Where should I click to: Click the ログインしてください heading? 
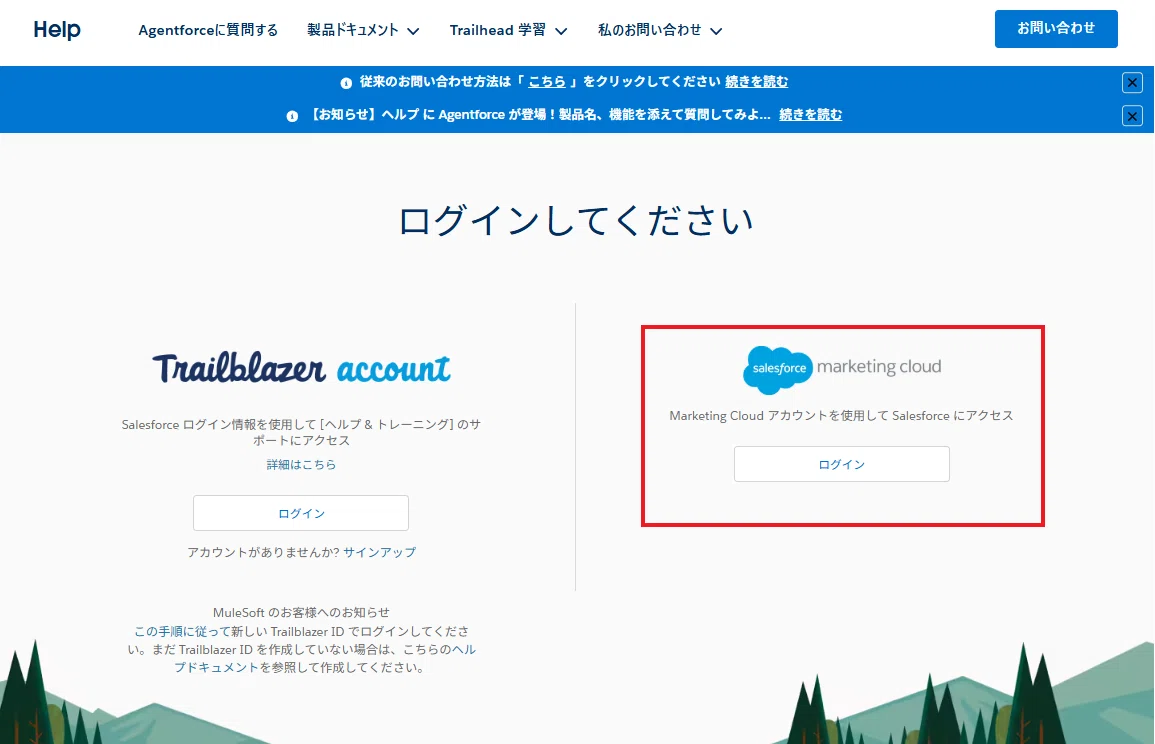pyautogui.click(x=575, y=220)
